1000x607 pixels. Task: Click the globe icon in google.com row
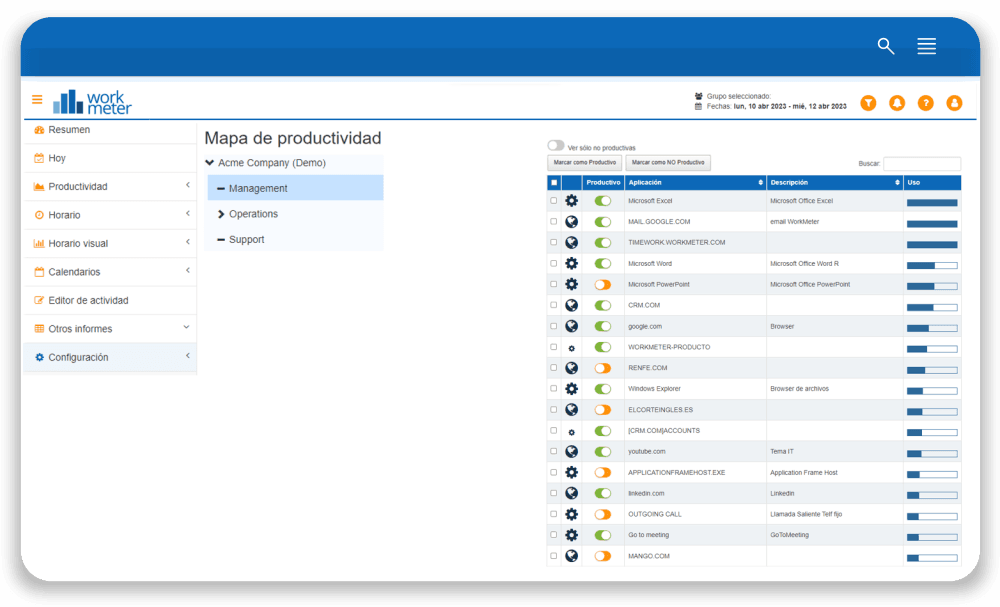(x=571, y=326)
